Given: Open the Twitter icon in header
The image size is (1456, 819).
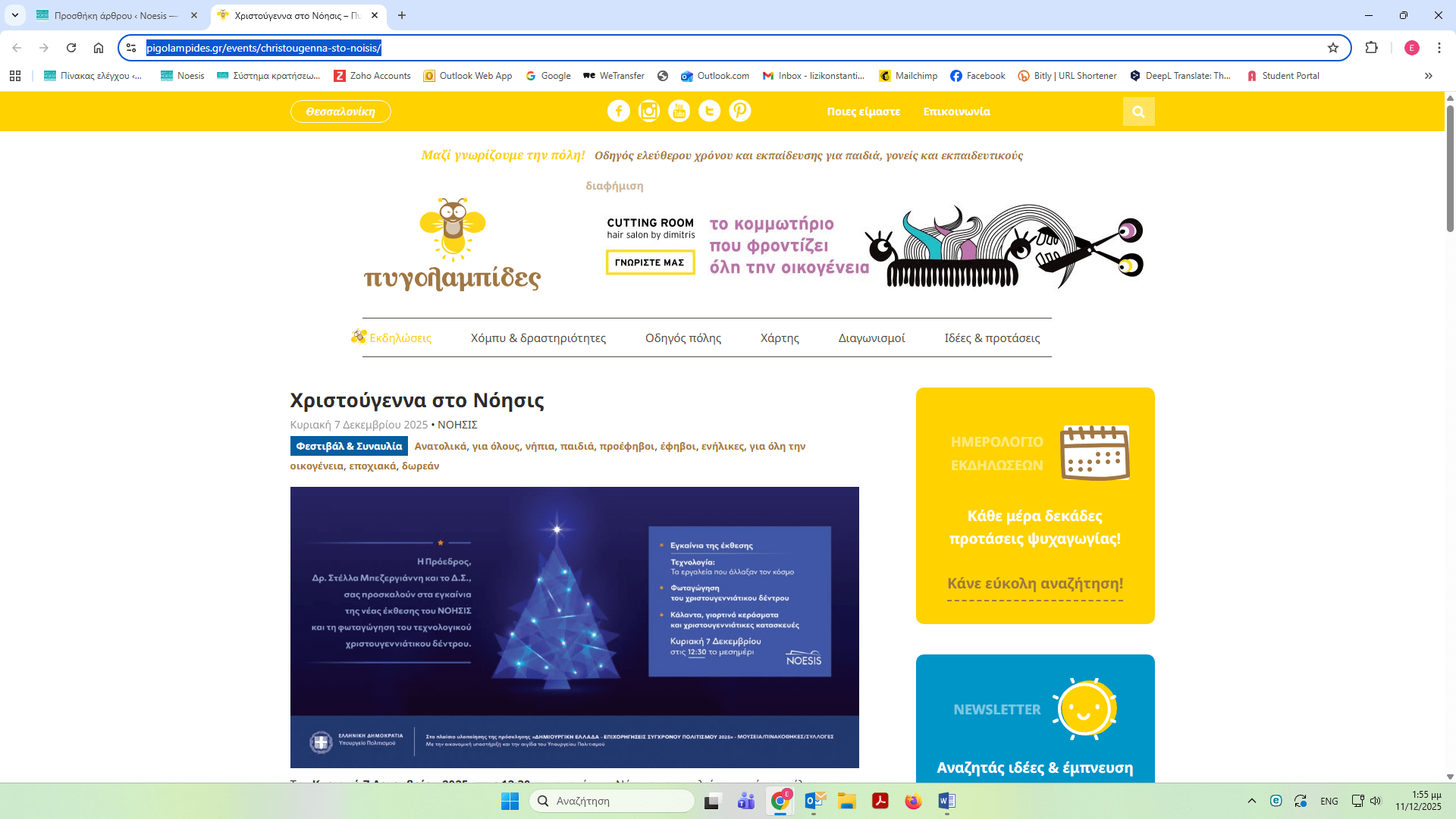Looking at the screenshot, I should [709, 111].
